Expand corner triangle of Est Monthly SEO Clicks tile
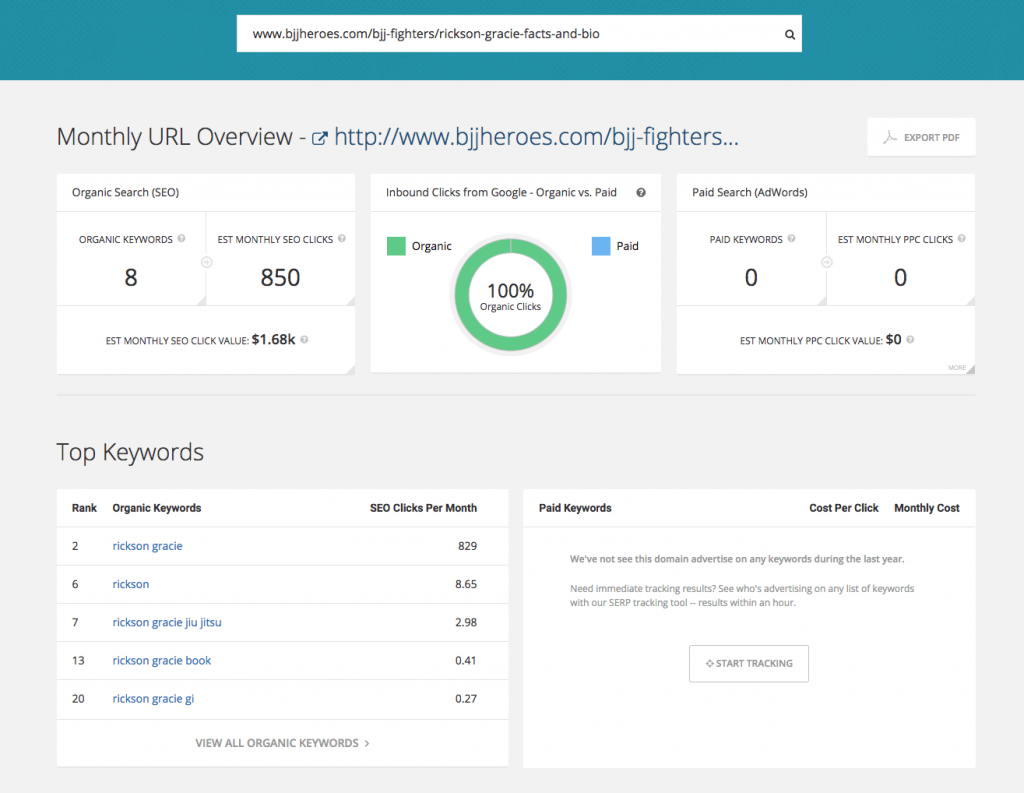The height and width of the screenshot is (793, 1024). [x=349, y=300]
